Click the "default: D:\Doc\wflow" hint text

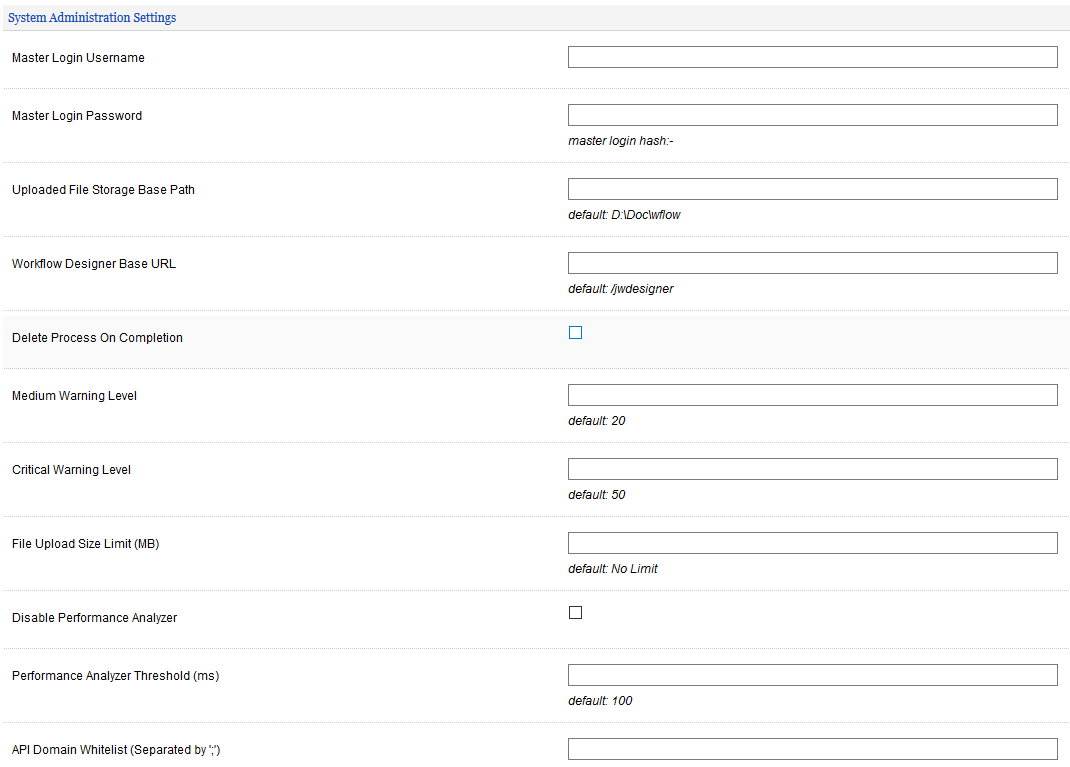pos(624,215)
